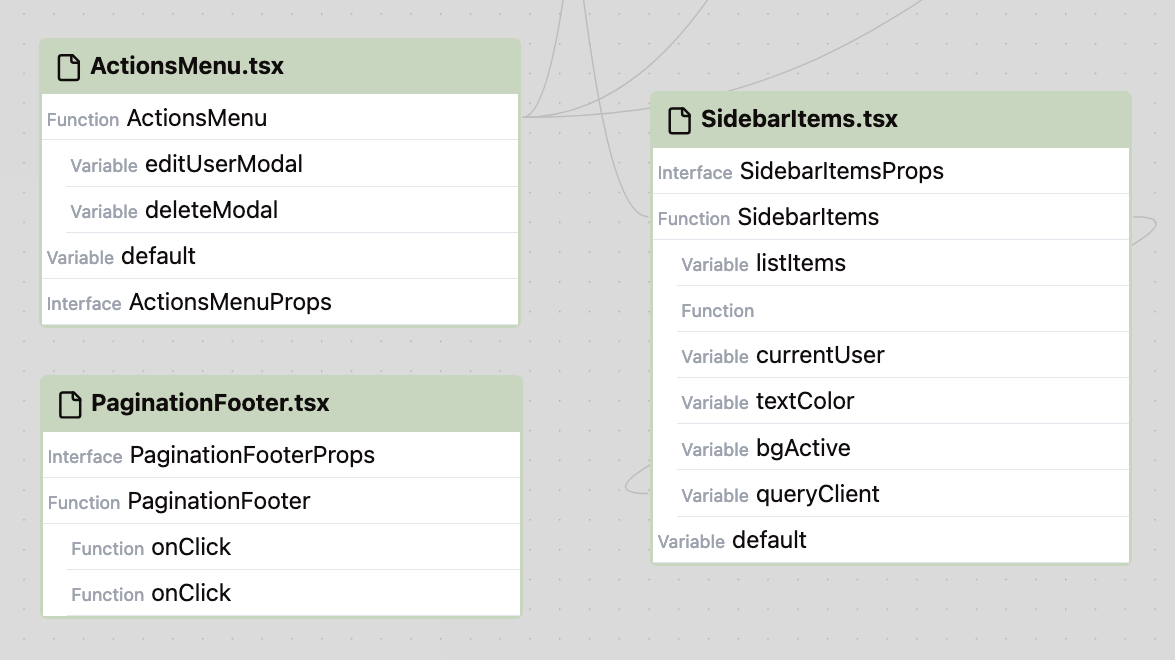The image size is (1175, 660).
Task: Click the unnamed Function row under listItems
Action: 718,310
